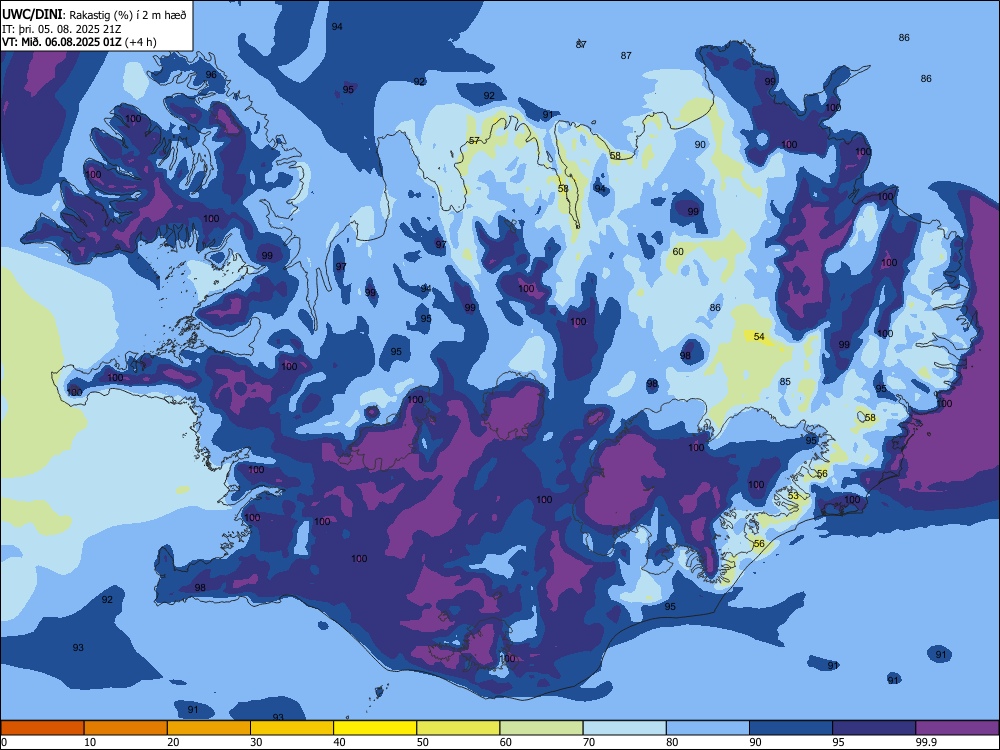Click the '40' legend scale label
The width and height of the screenshot is (1000, 750).
pos(339,742)
